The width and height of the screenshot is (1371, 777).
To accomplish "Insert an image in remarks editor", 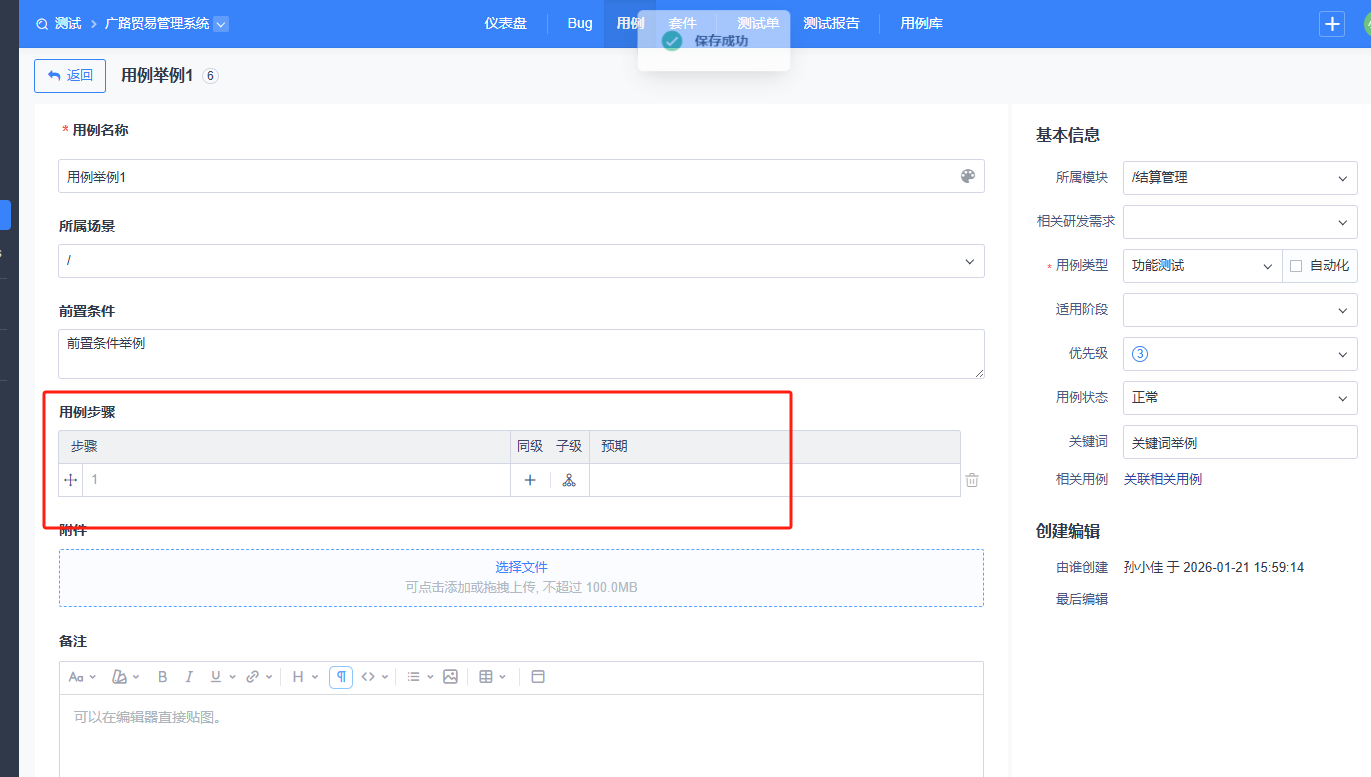I will coord(450,677).
